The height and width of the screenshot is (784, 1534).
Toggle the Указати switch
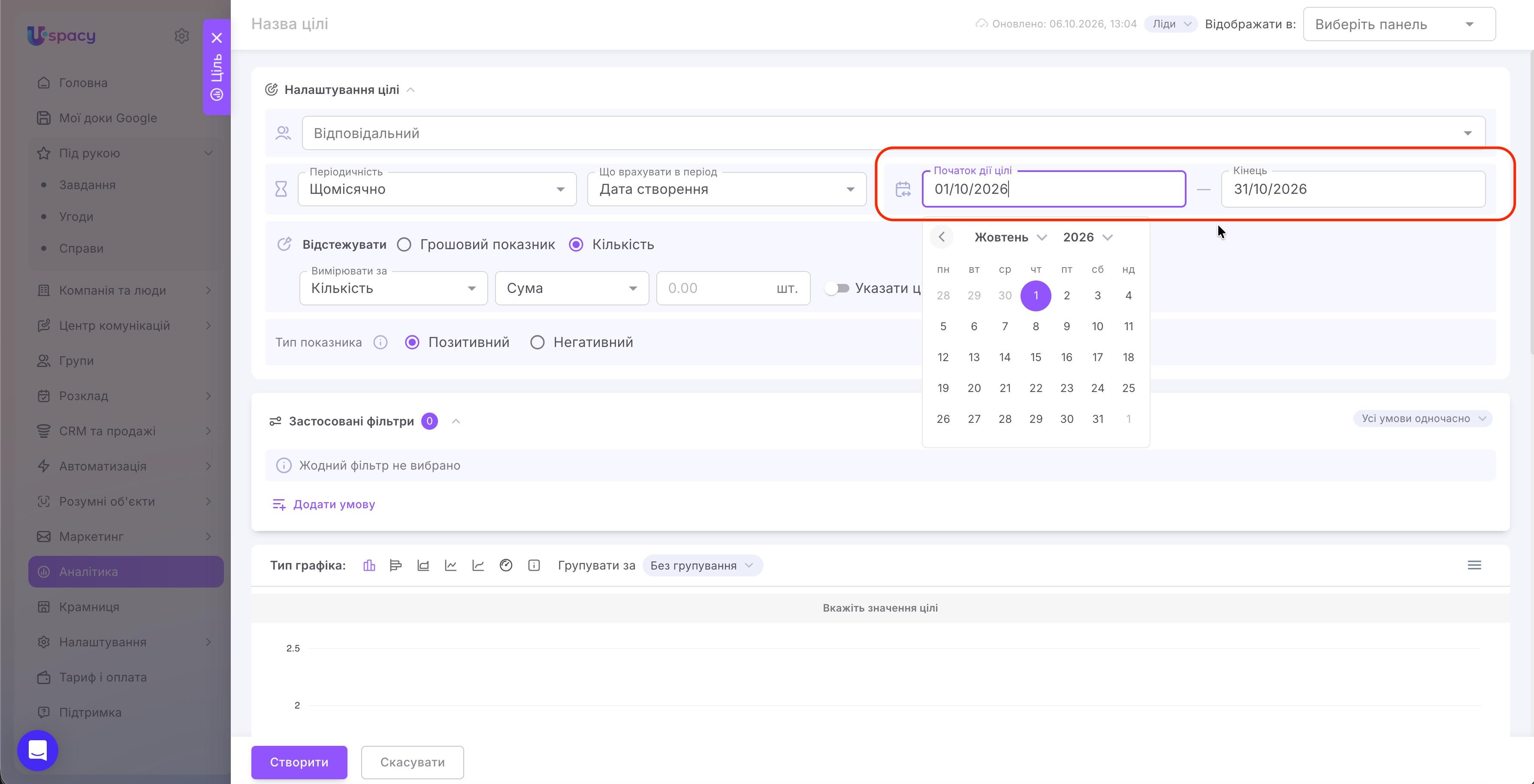(x=837, y=288)
